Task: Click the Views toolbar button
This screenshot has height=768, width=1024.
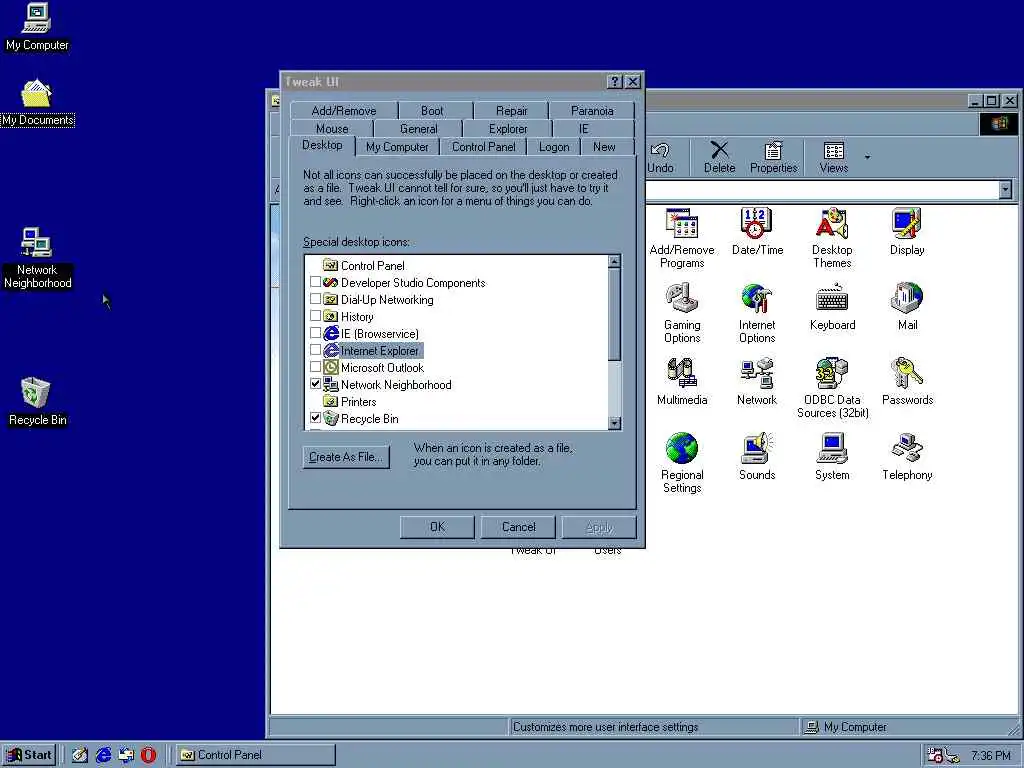Action: tap(834, 158)
